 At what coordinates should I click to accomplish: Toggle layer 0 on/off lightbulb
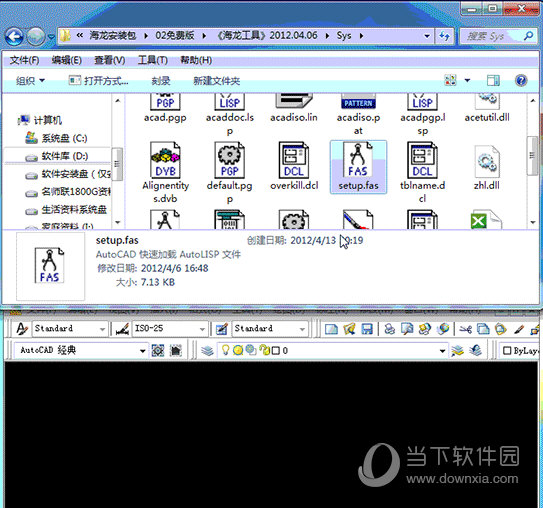pos(225,350)
